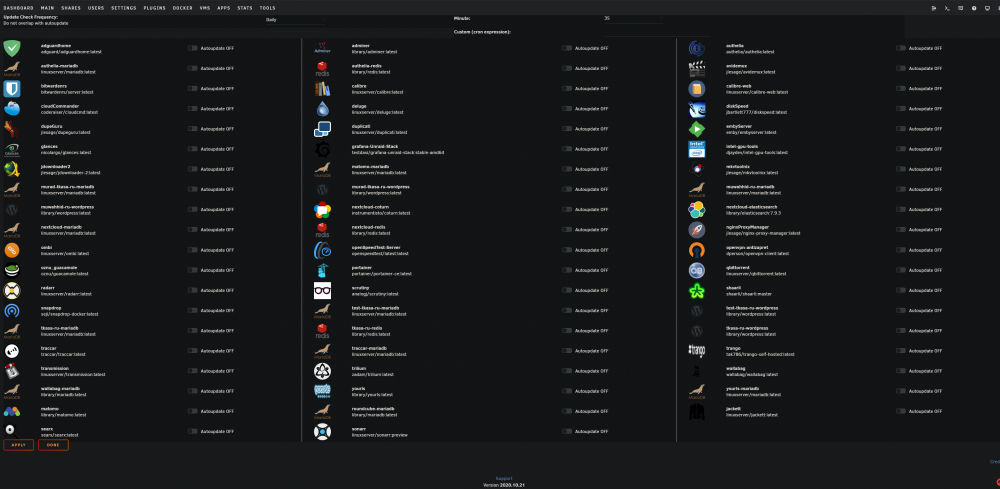Screen dimensions: 1000x489
Task: Toggle autoupdate for portainer
Action: [x=567, y=270]
